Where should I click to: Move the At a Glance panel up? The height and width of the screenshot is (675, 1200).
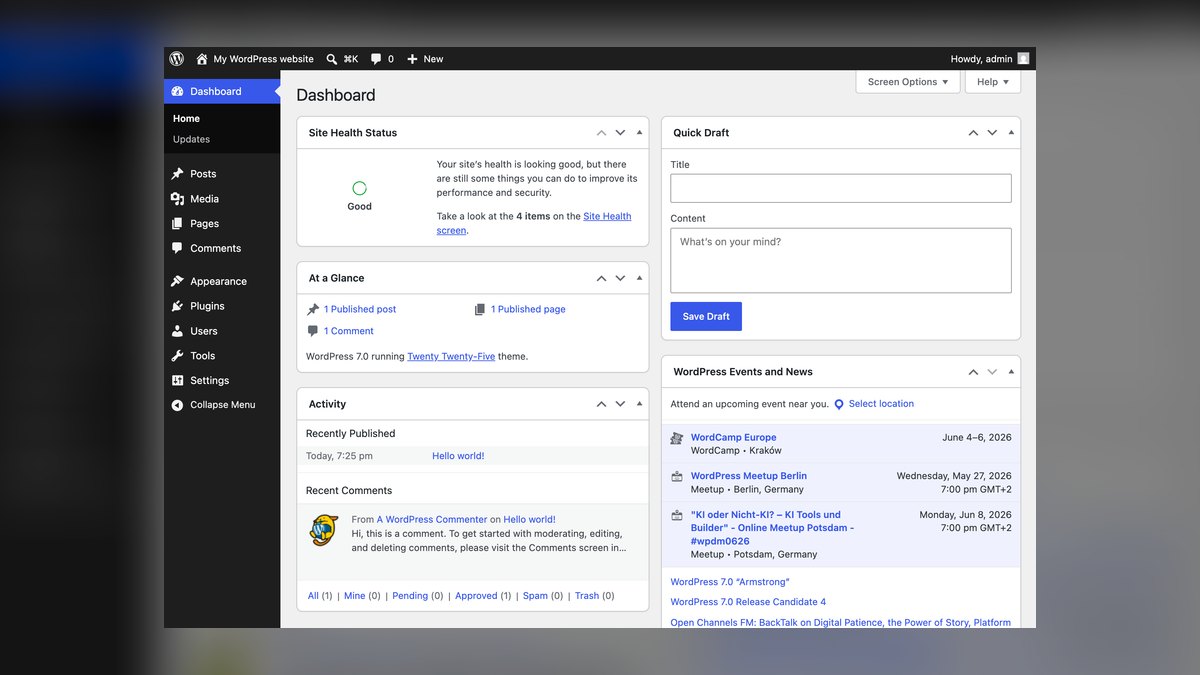point(601,278)
